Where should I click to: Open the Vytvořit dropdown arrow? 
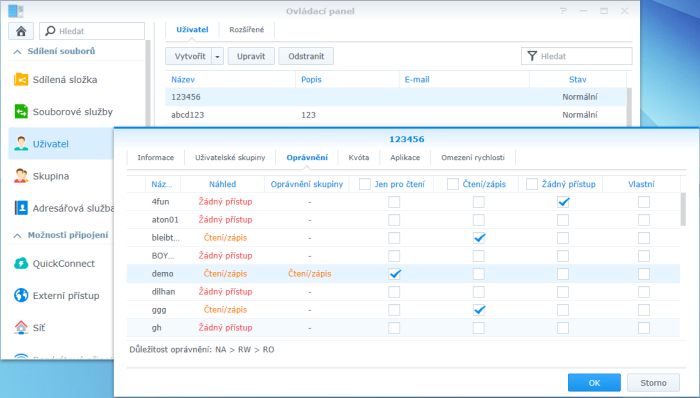pos(217,56)
